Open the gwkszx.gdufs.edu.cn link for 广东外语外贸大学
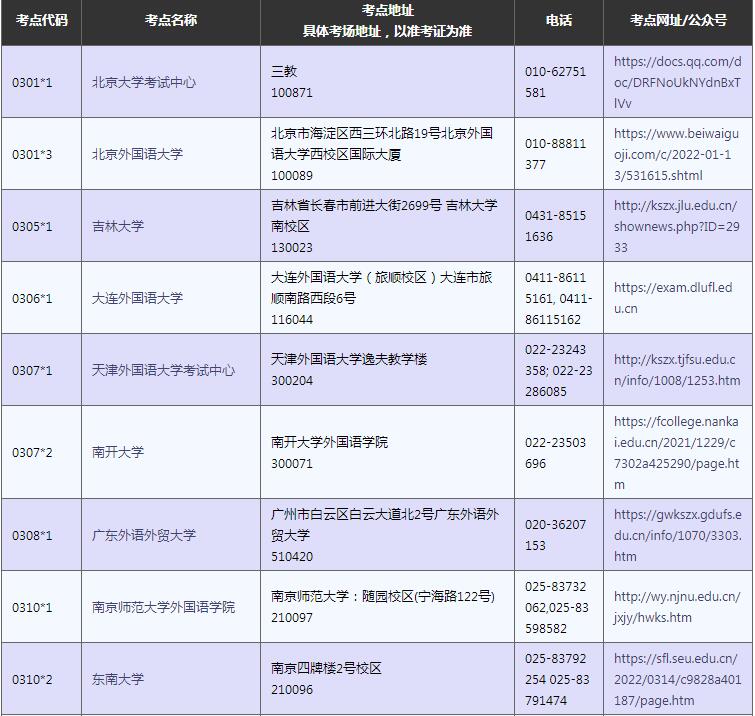The width and height of the screenshot is (755, 716). coord(677,535)
